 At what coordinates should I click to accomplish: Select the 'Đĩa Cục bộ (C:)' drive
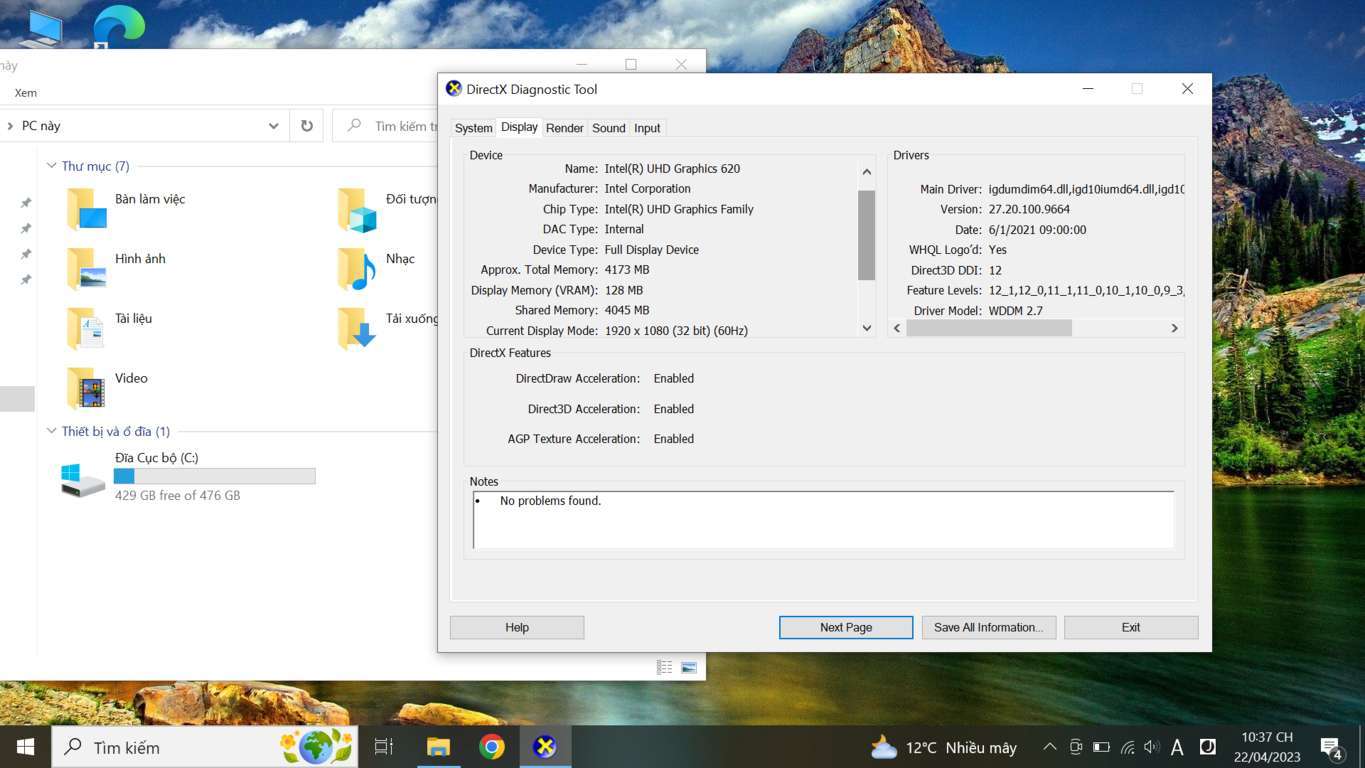(x=187, y=477)
